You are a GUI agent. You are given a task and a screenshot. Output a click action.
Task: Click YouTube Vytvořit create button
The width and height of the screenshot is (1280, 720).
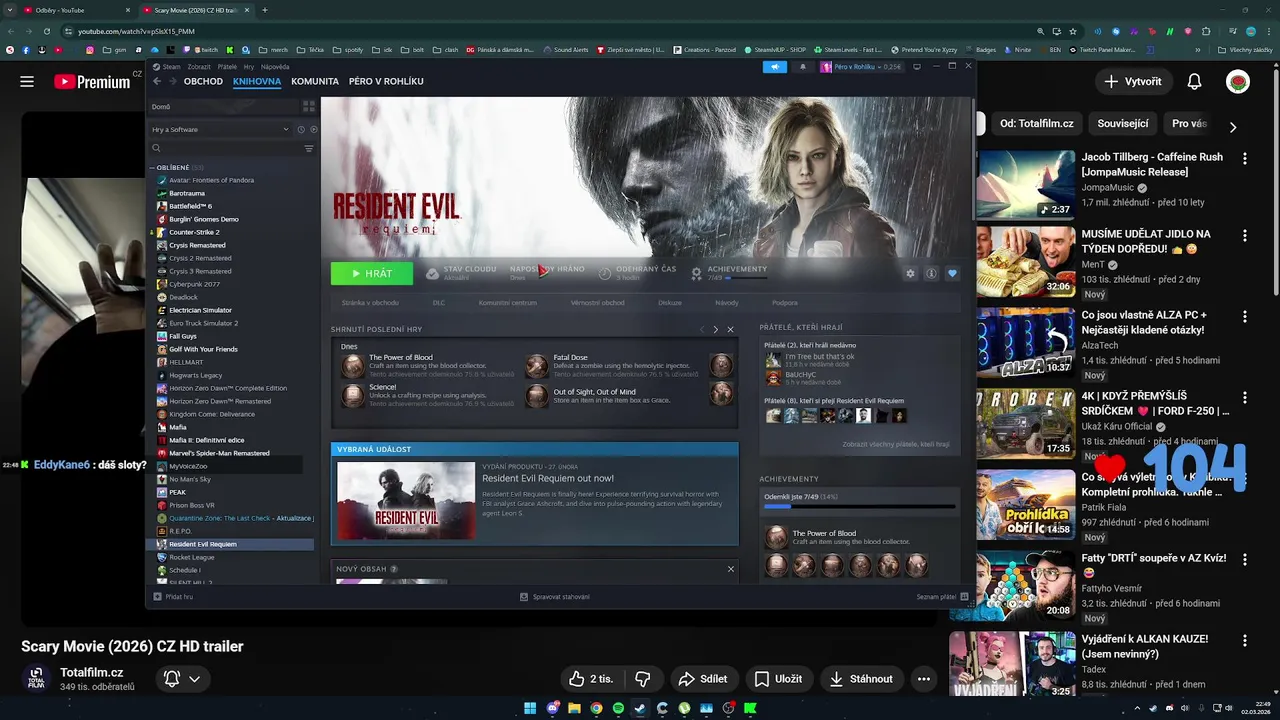click(1133, 81)
